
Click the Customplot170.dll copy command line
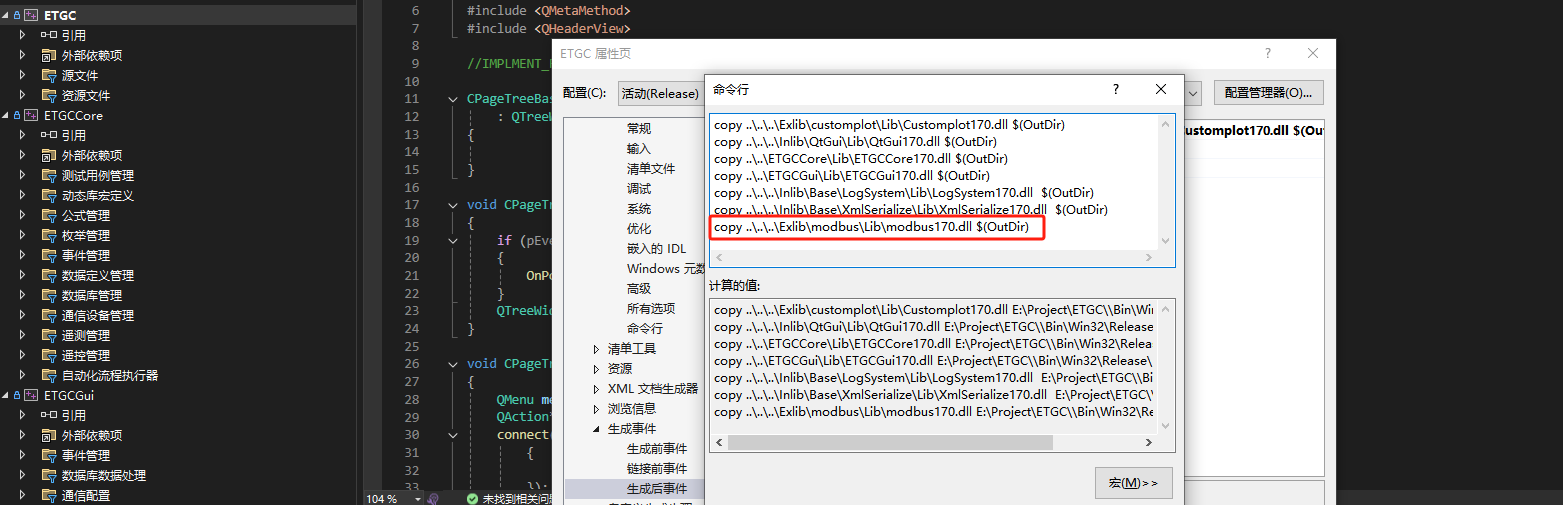tap(889, 125)
